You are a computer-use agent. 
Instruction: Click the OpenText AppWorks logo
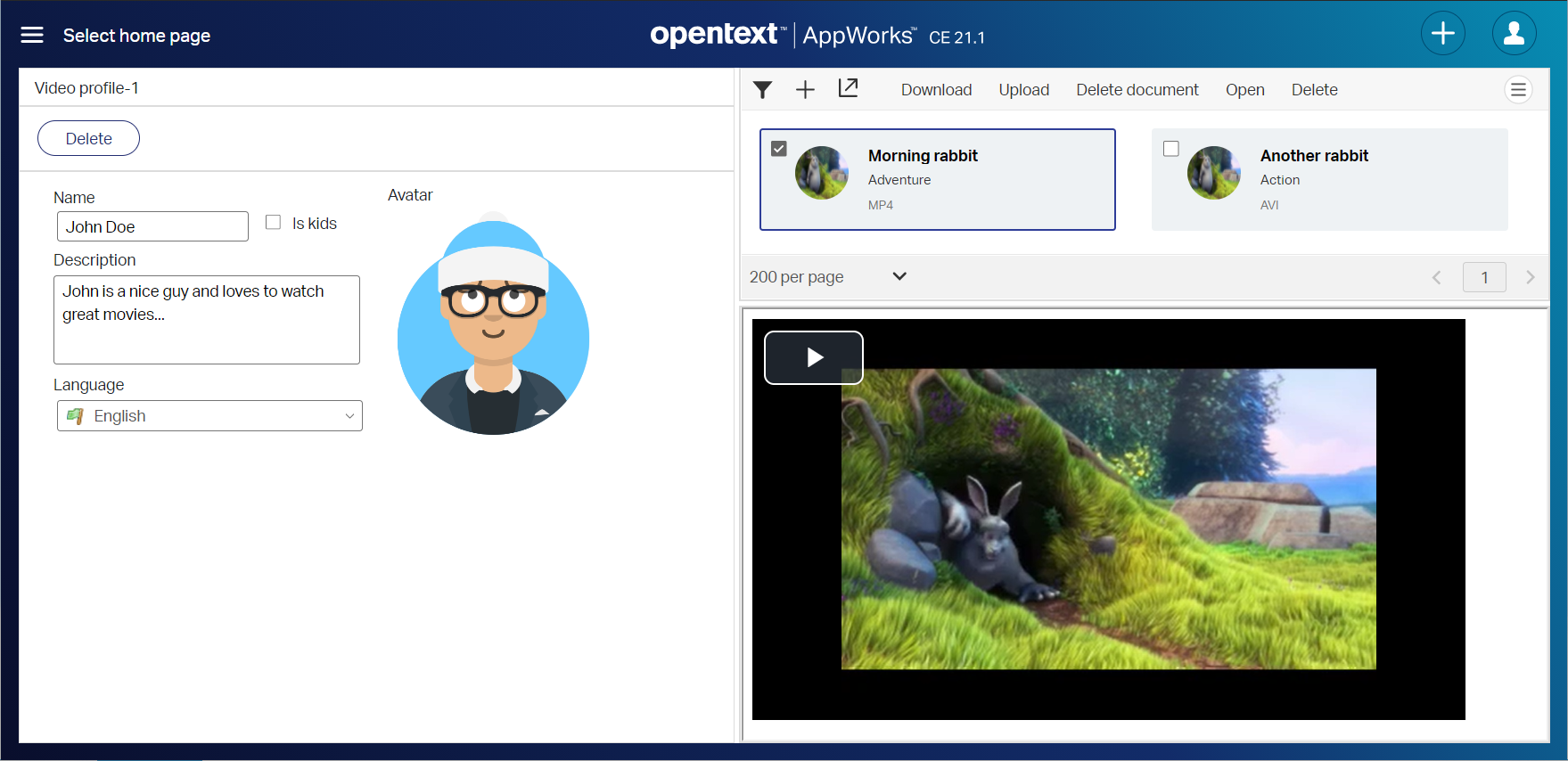point(817,35)
